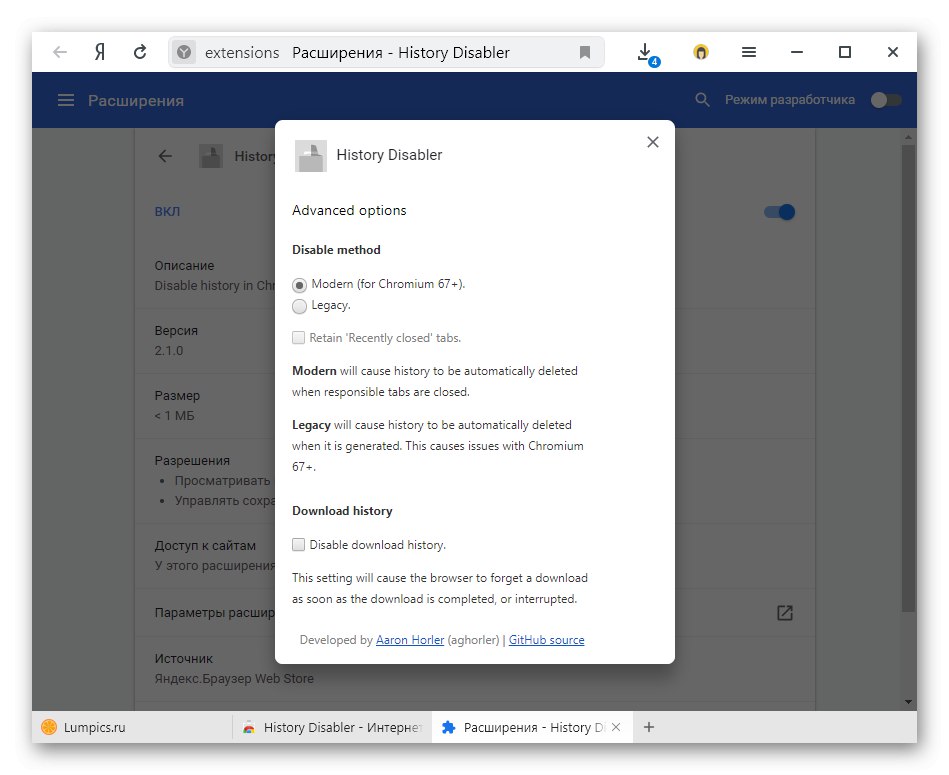Maximize the browser window

(845, 53)
